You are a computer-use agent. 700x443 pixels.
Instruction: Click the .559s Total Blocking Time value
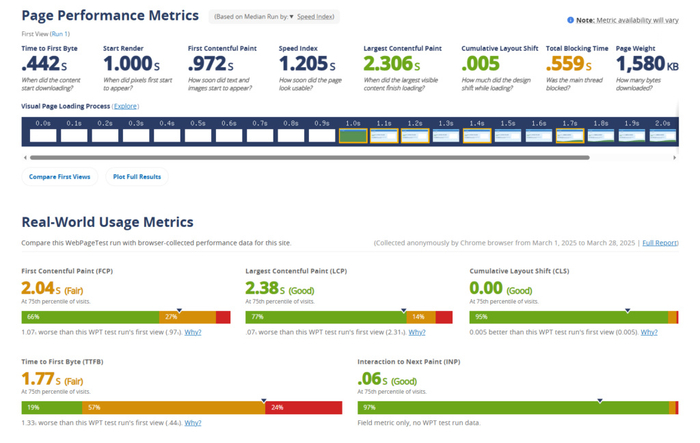click(569, 64)
